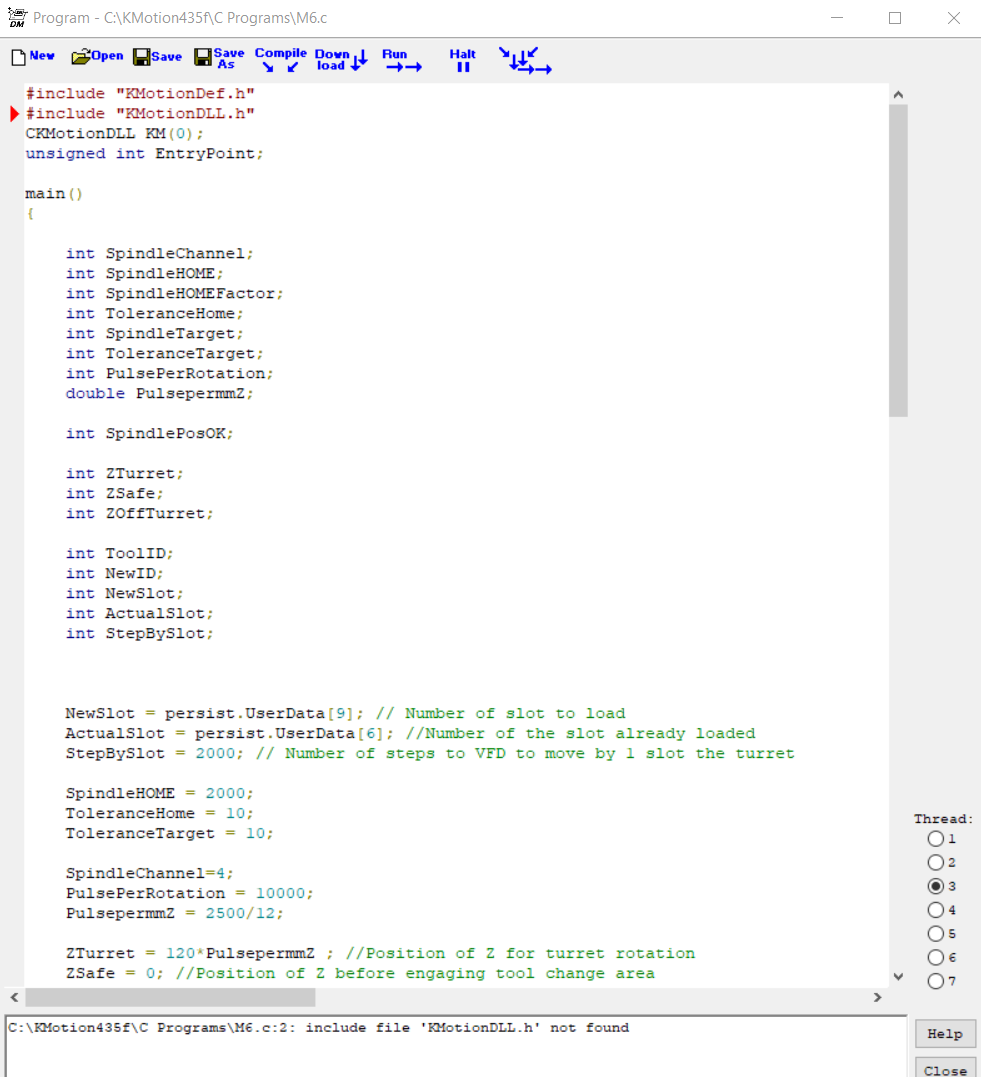Select Thread 1 radio button

(936, 839)
